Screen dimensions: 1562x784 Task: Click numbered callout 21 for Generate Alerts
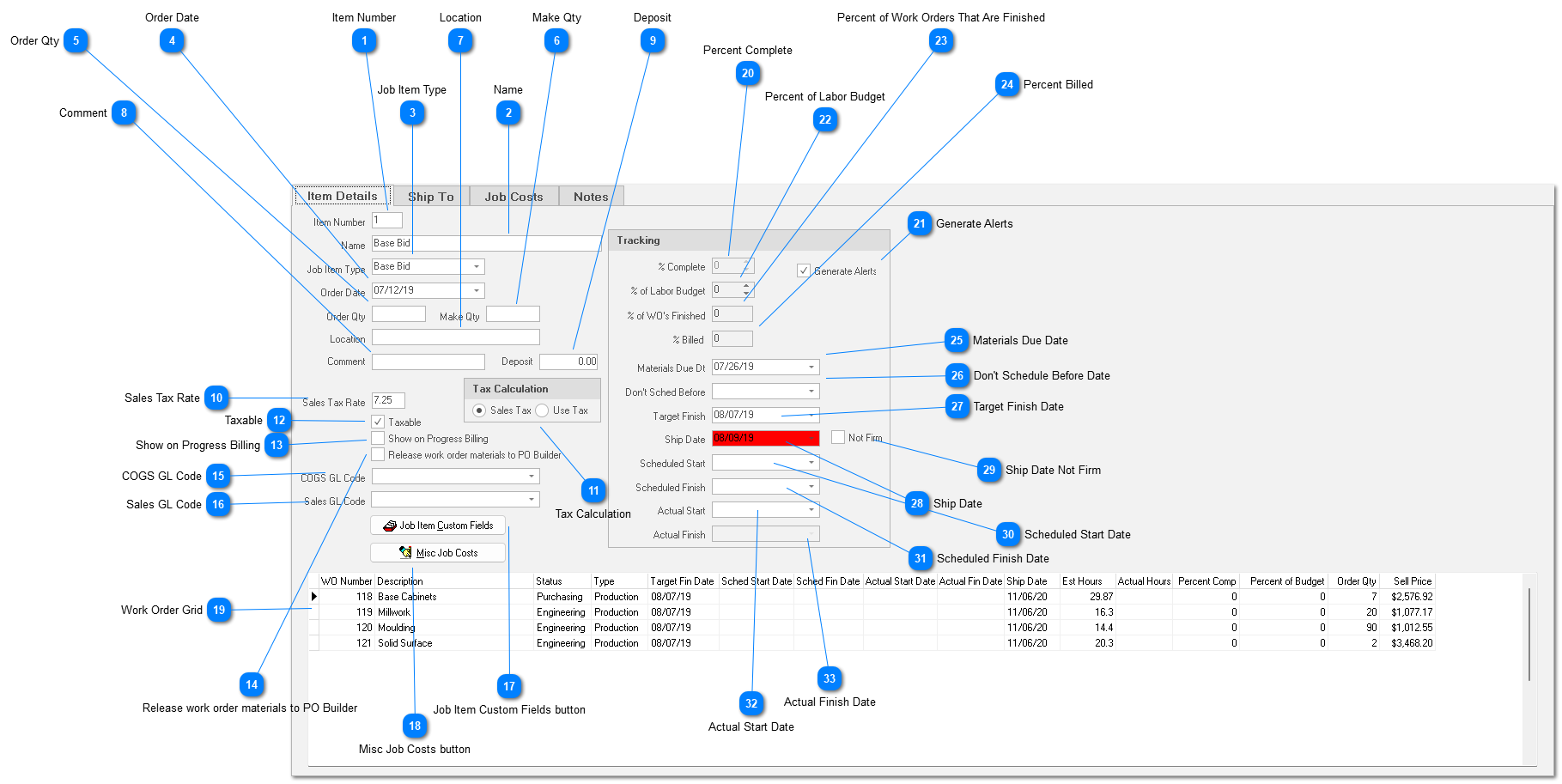920,224
